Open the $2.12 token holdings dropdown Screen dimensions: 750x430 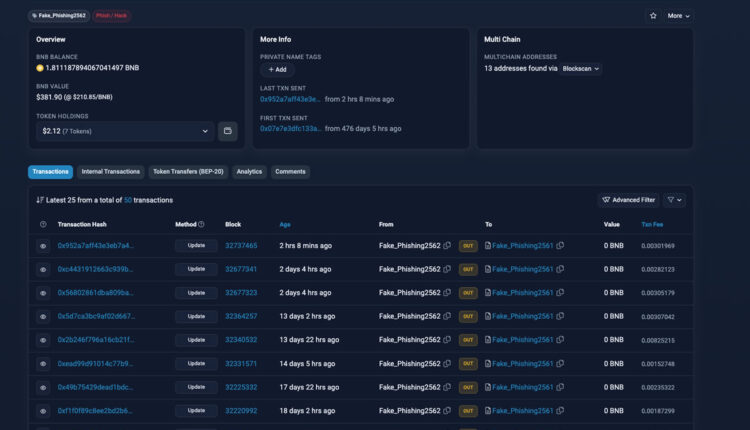(125, 131)
